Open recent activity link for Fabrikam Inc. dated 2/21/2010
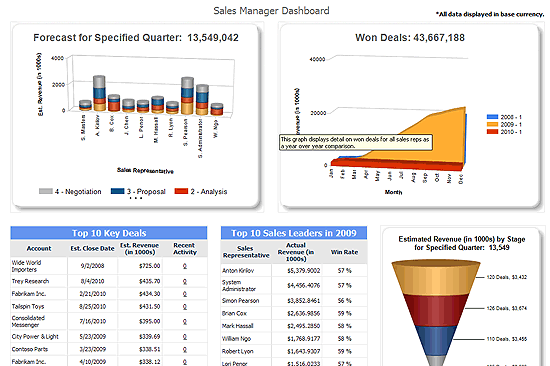This screenshot has height=366, width=550. [x=185, y=294]
